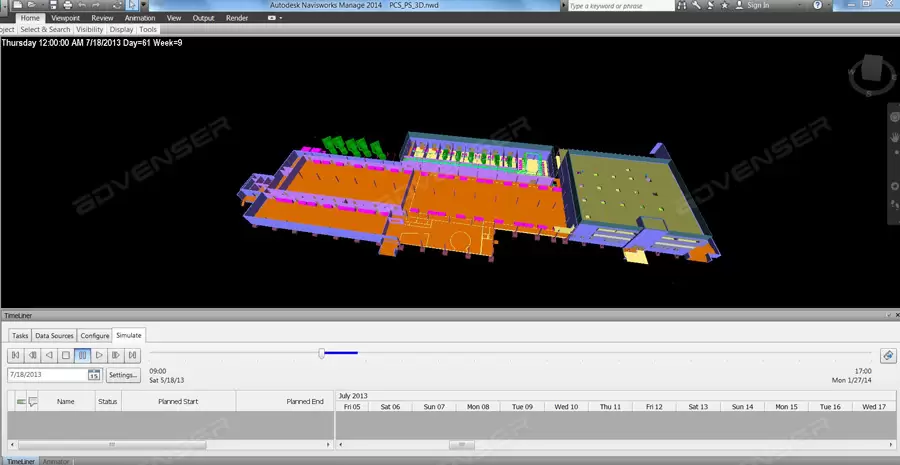
Task: Click the Status column header
Action: point(108,401)
